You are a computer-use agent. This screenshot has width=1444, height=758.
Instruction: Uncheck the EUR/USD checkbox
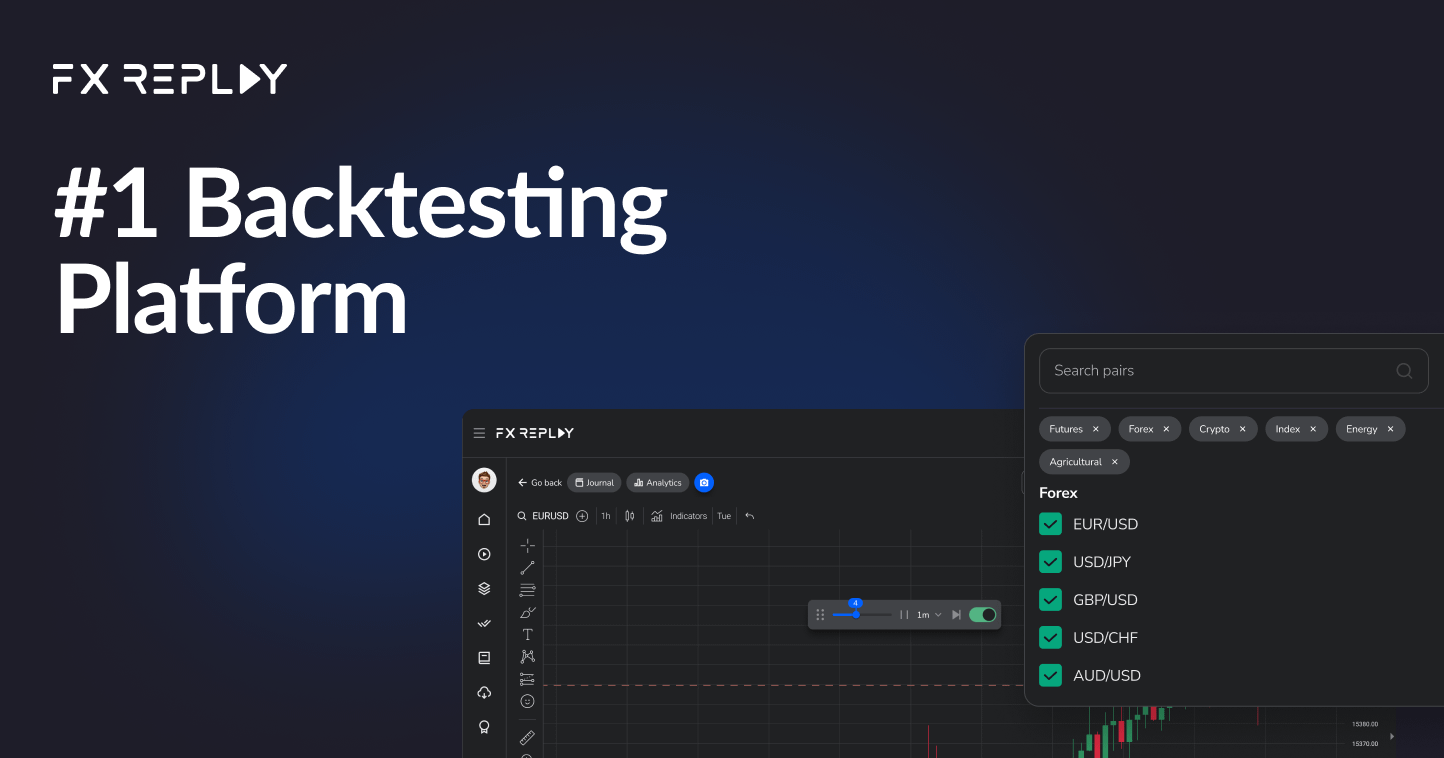[x=1050, y=524]
